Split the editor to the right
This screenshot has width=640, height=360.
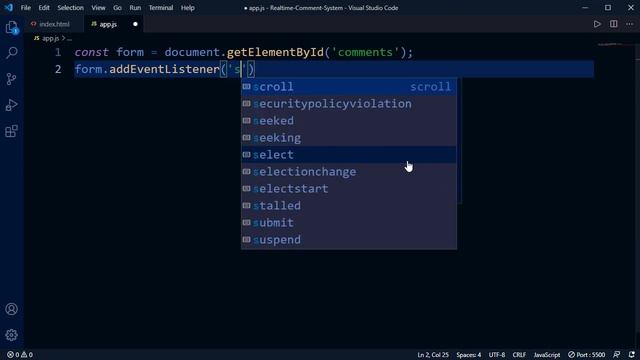click(613, 24)
